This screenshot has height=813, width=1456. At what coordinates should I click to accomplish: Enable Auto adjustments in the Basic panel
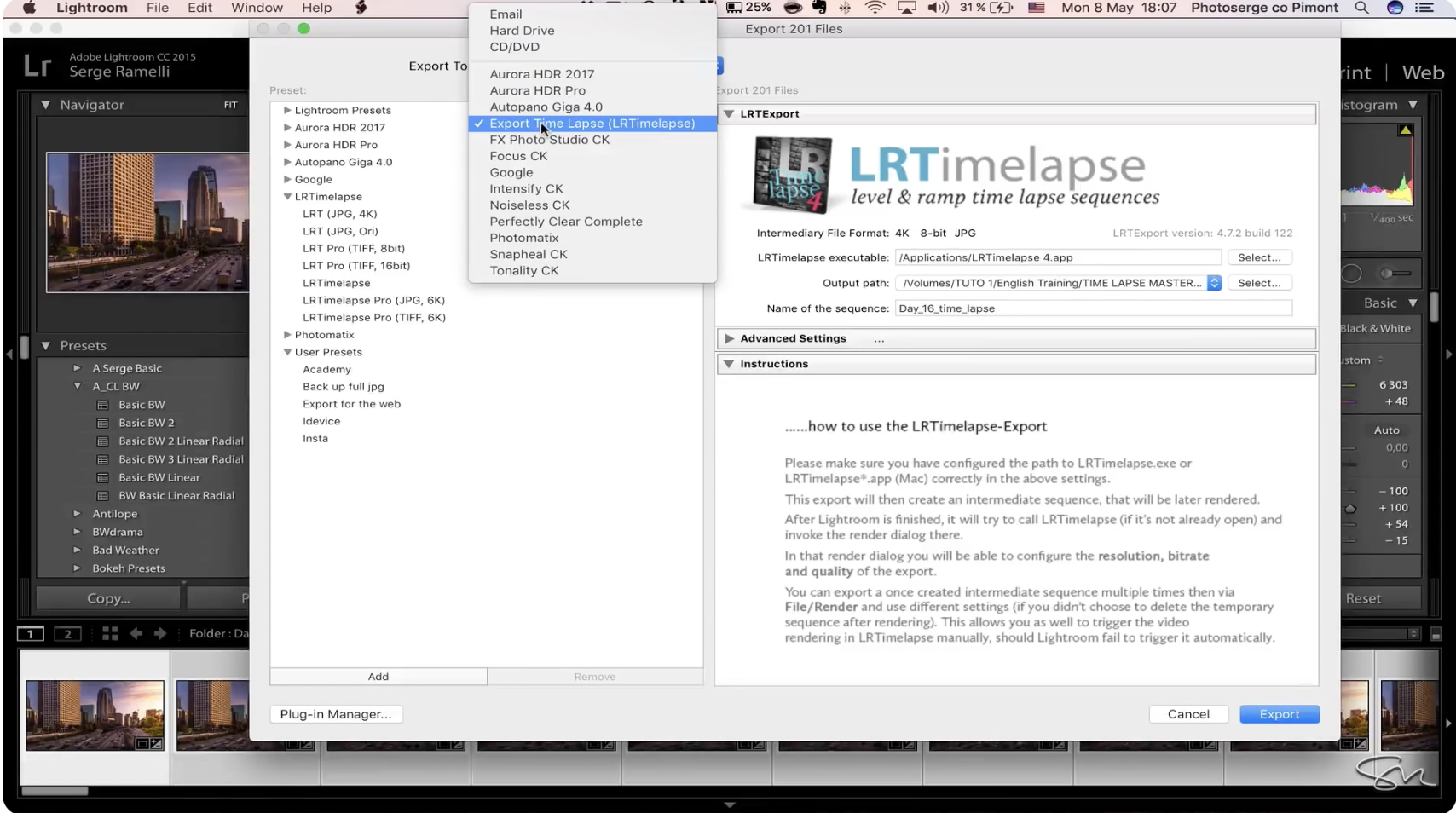pos(1385,430)
